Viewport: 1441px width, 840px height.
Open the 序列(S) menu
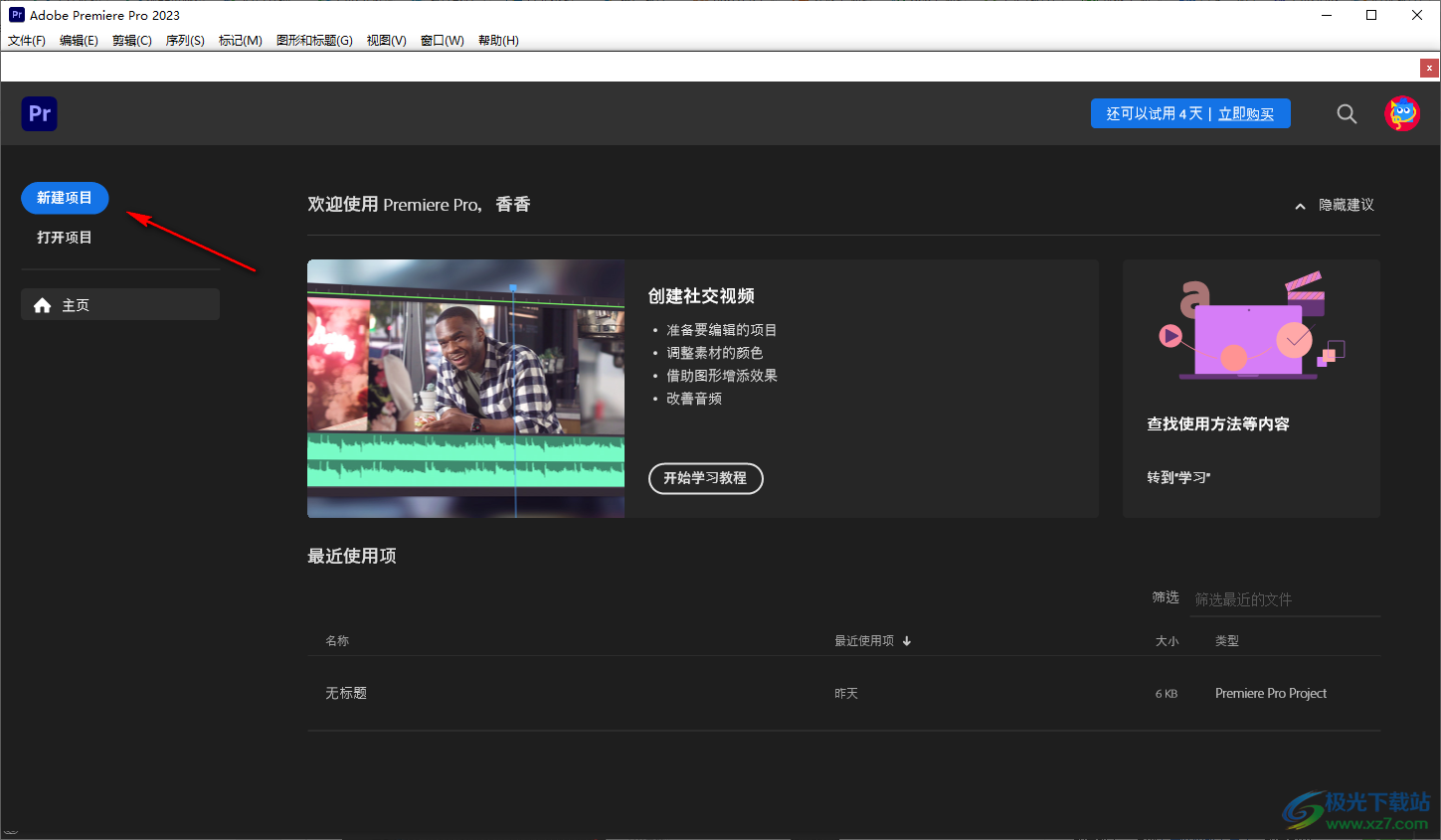click(x=185, y=41)
